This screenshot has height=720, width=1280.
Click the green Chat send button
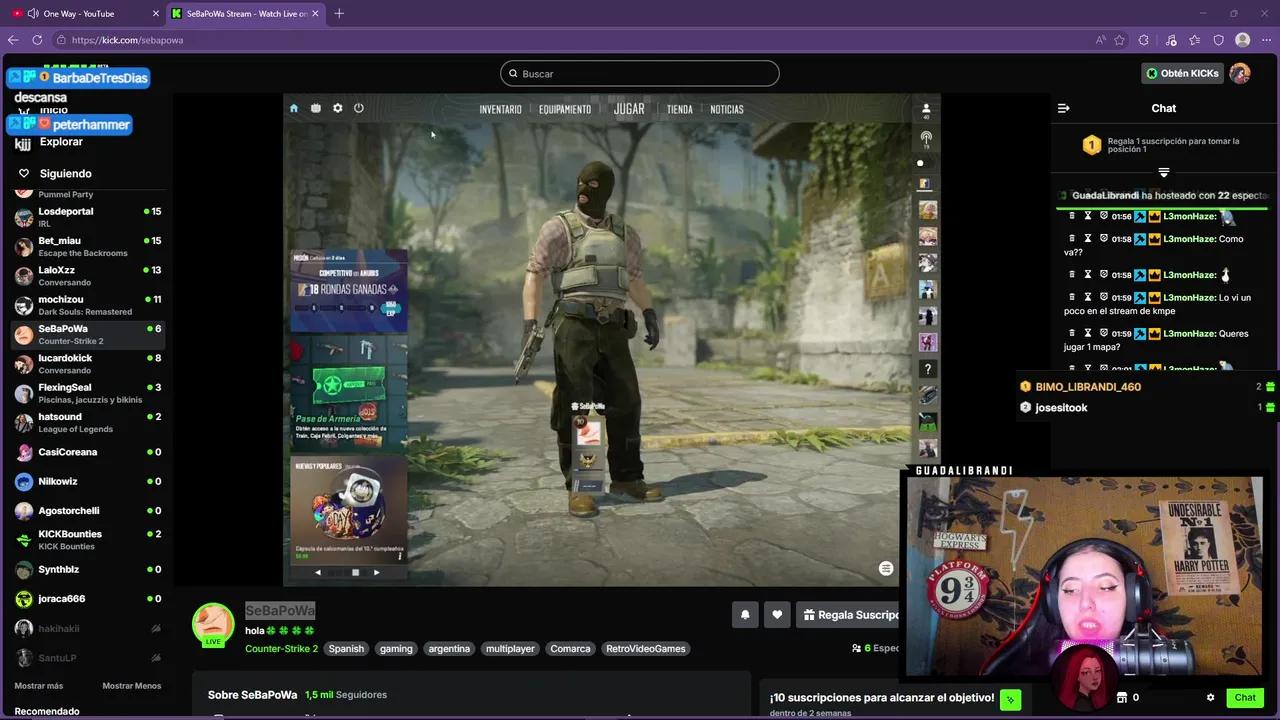point(1245,697)
